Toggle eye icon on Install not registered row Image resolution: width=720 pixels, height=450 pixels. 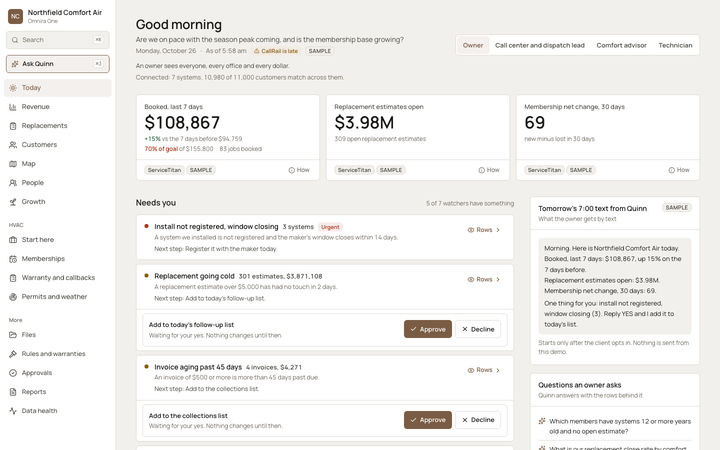[x=471, y=230]
